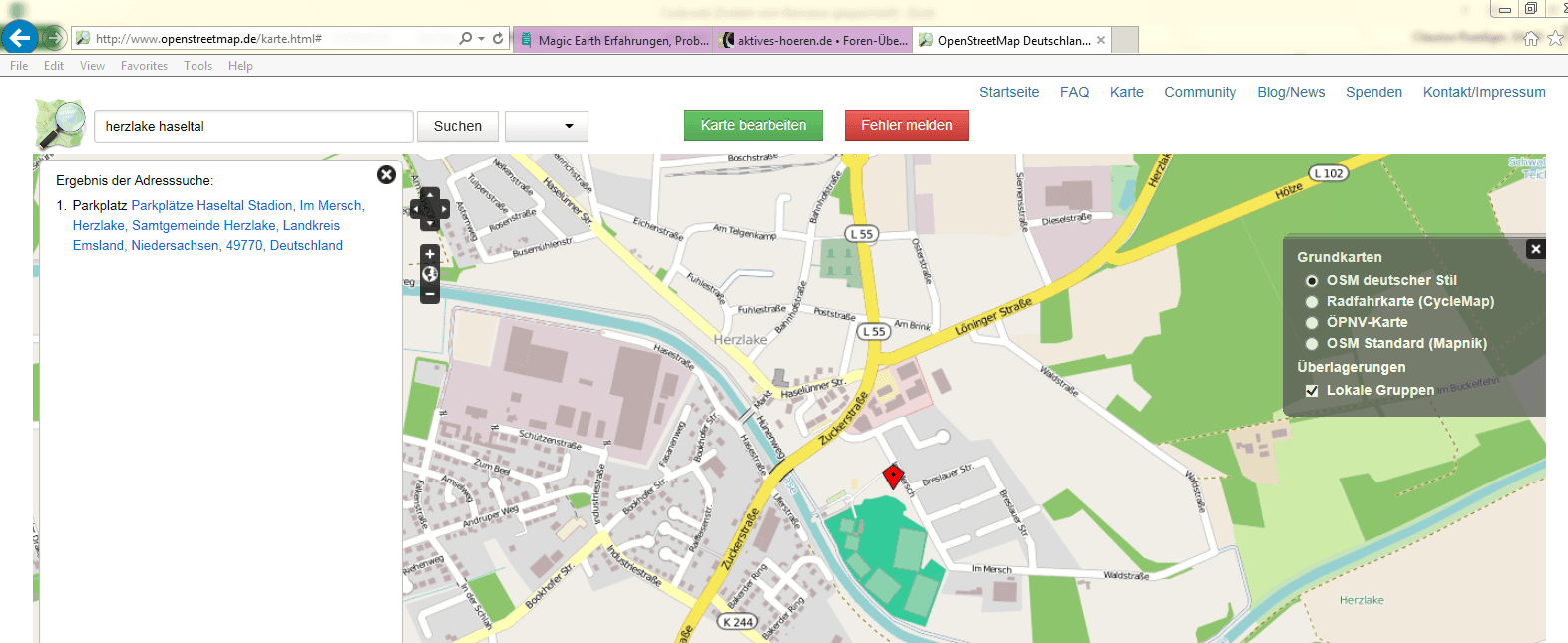Image resolution: width=1568 pixels, height=643 pixels.
Task: Open the Favorites menu
Action: [x=144, y=66]
